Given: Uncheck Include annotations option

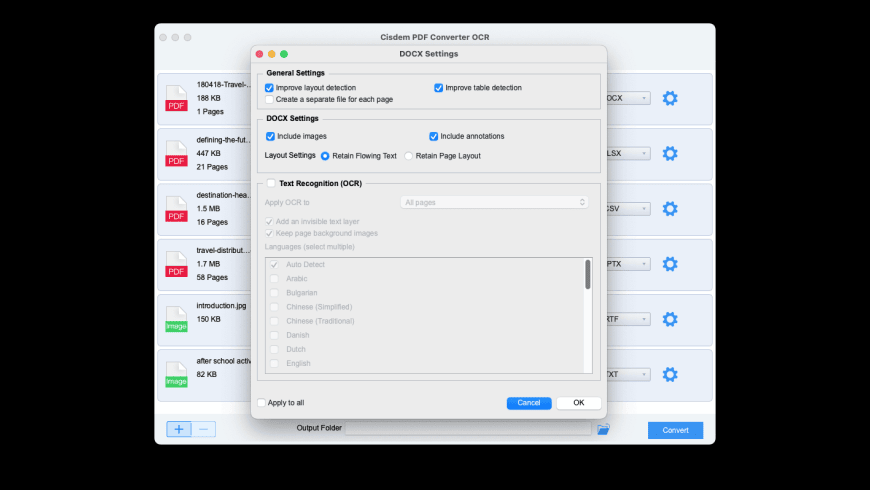Looking at the screenshot, I should click(x=433, y=136).
